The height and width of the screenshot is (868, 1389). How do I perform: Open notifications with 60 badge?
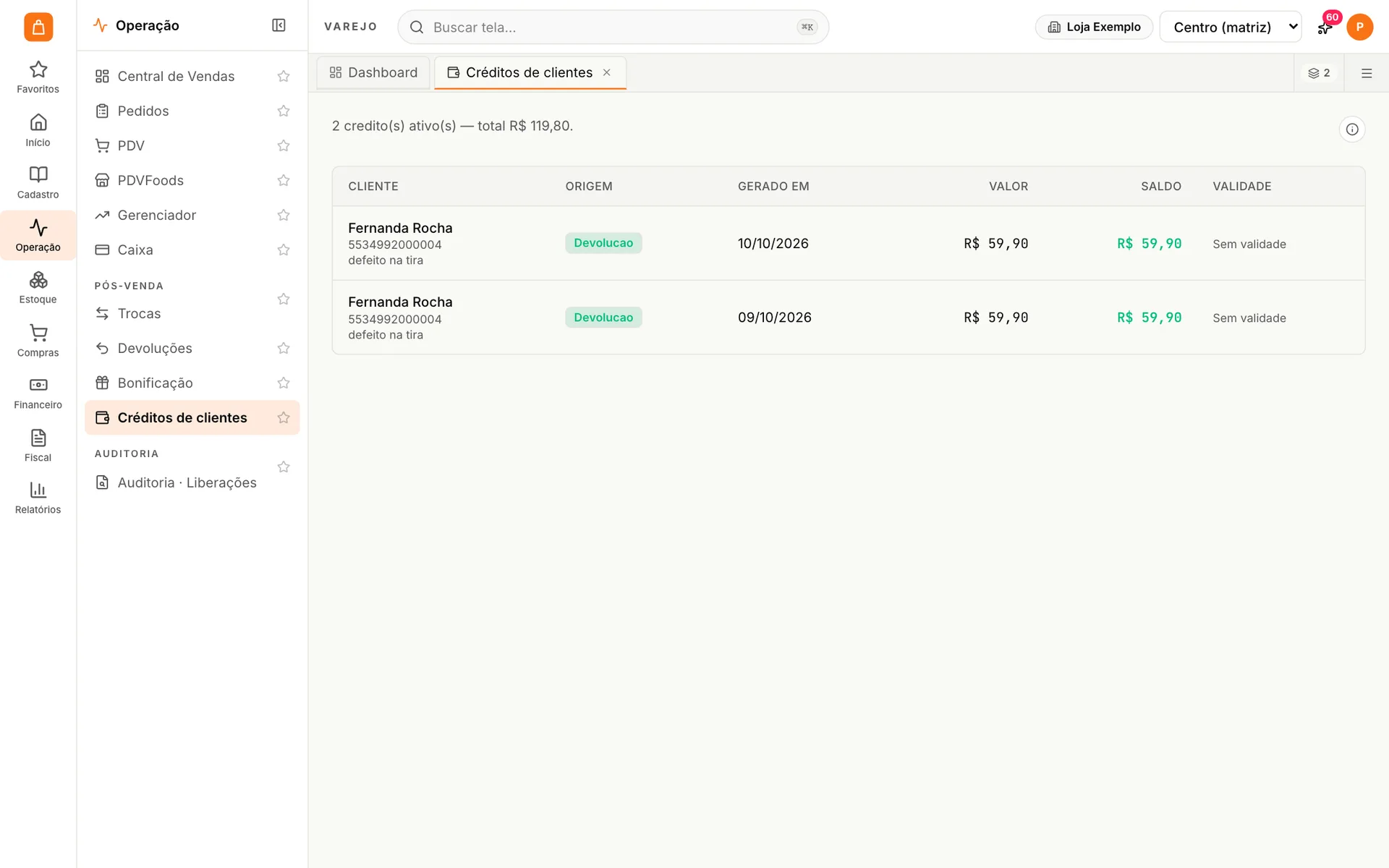click(1325, 27)
